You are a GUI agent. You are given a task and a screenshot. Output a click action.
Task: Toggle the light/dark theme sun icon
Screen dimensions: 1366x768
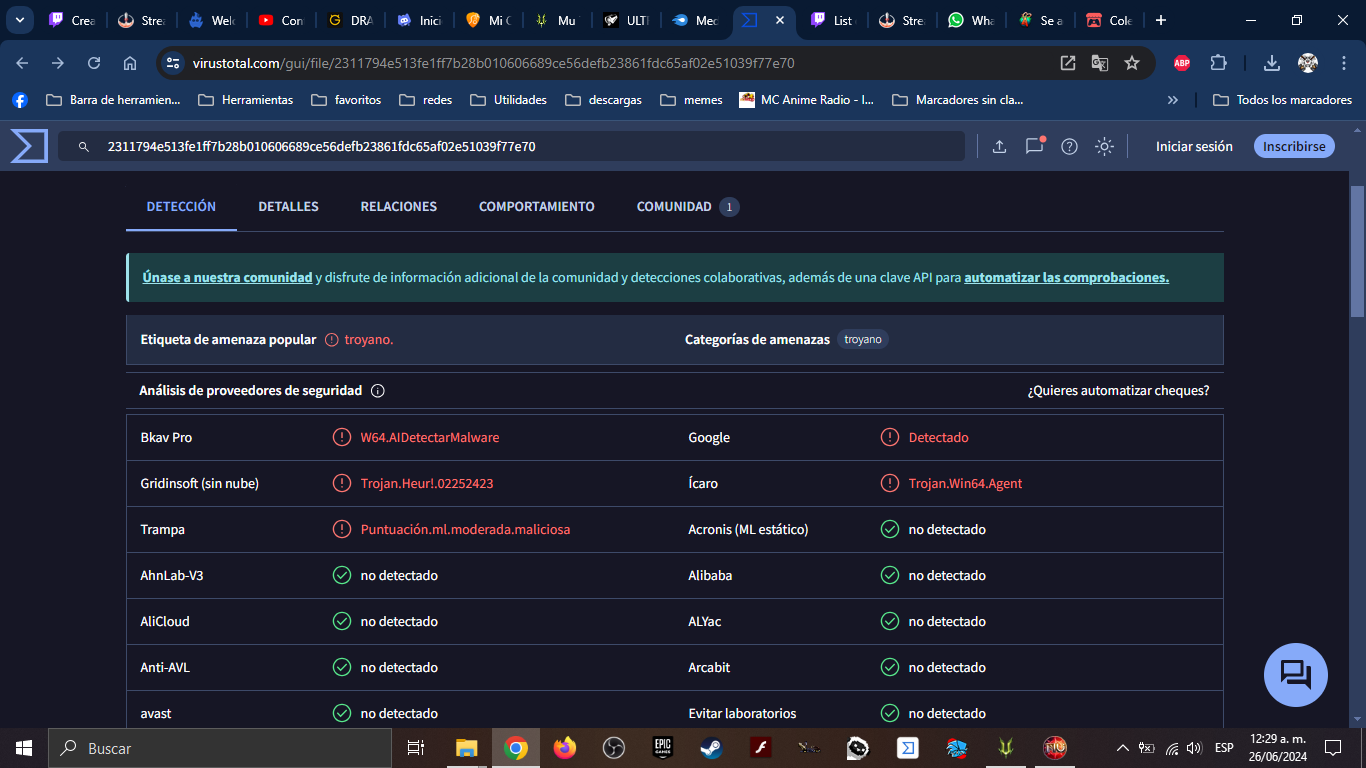[1104, 146]
